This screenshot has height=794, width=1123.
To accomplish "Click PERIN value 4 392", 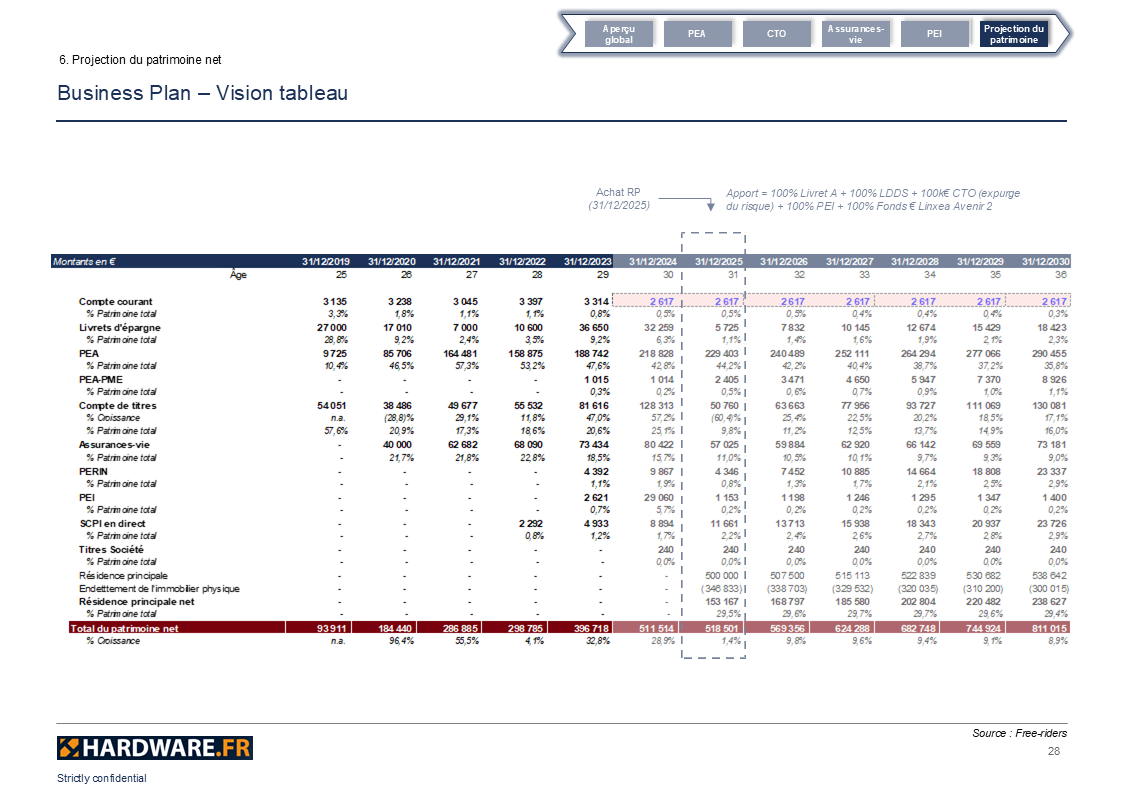I will point(596,471).
